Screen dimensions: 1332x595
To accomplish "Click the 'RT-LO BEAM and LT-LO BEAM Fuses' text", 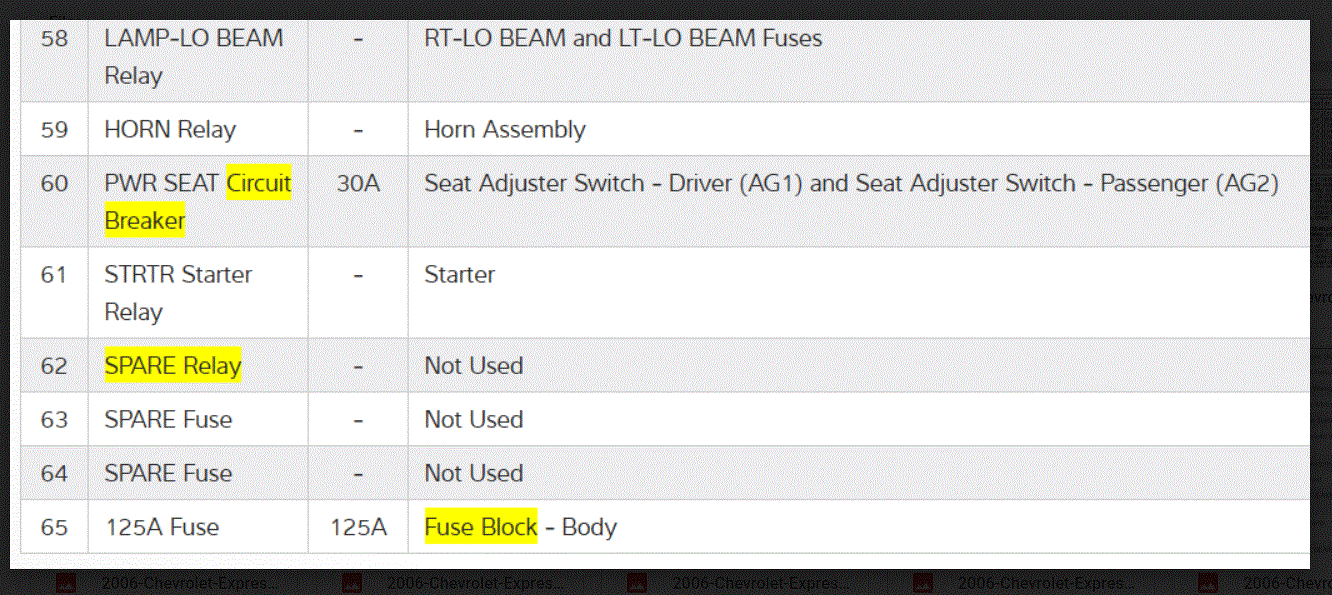I will [x=623, y=39].
